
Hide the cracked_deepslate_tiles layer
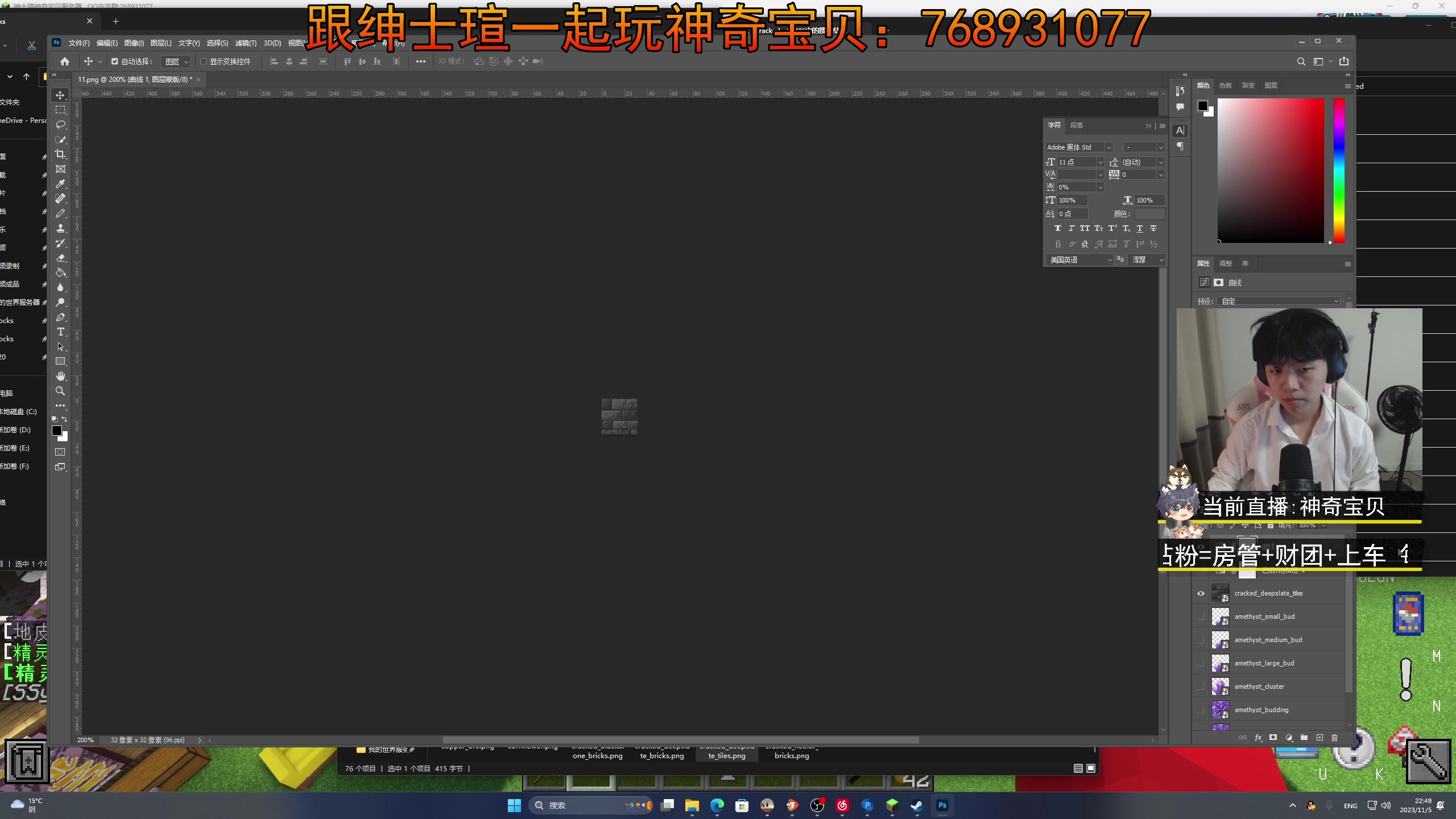click(1201, 593)
